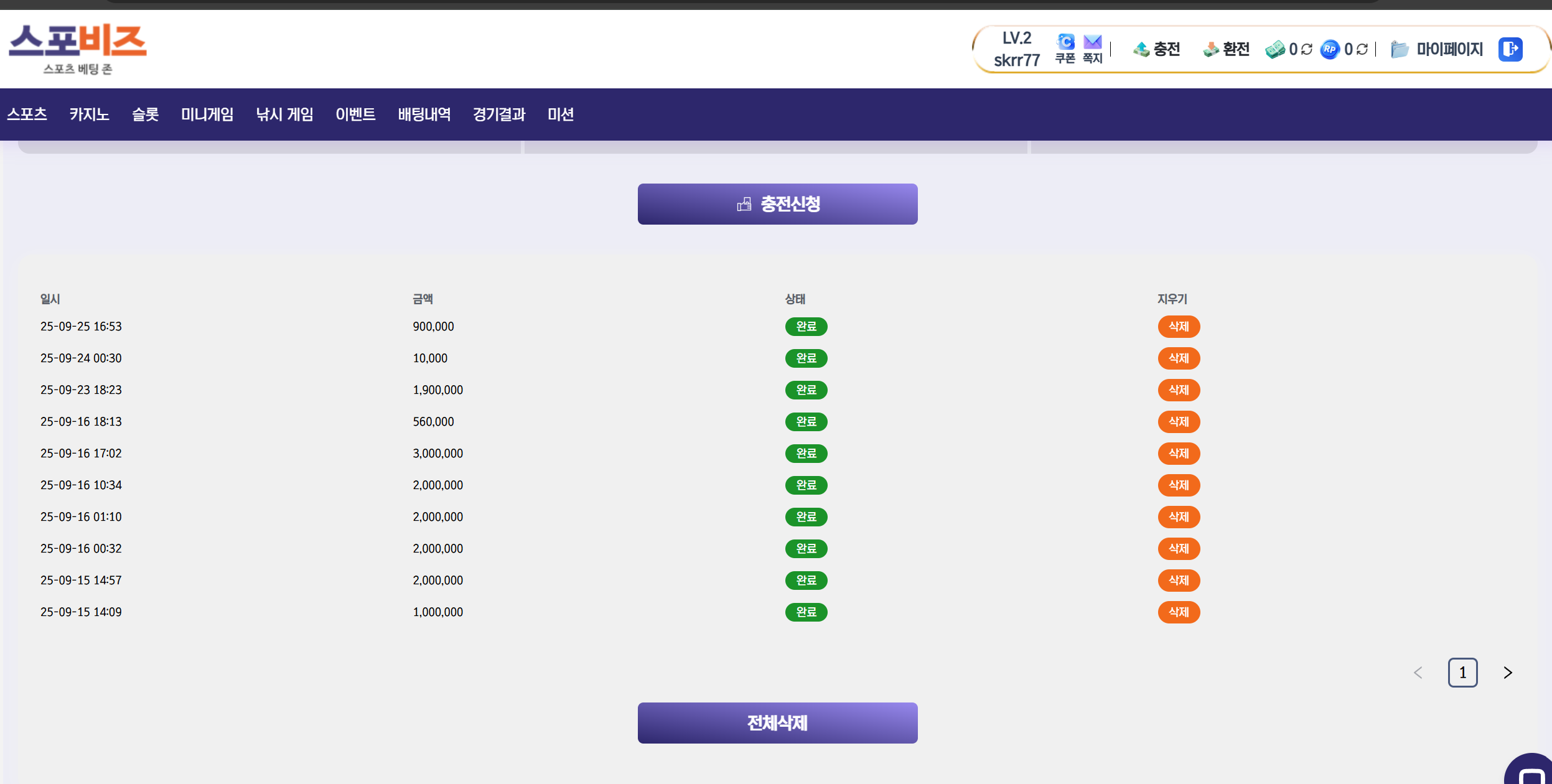Go to previous page arrow
Image resolution: width=1552 pixels, height=784 pixels.
pos(1418,673)
